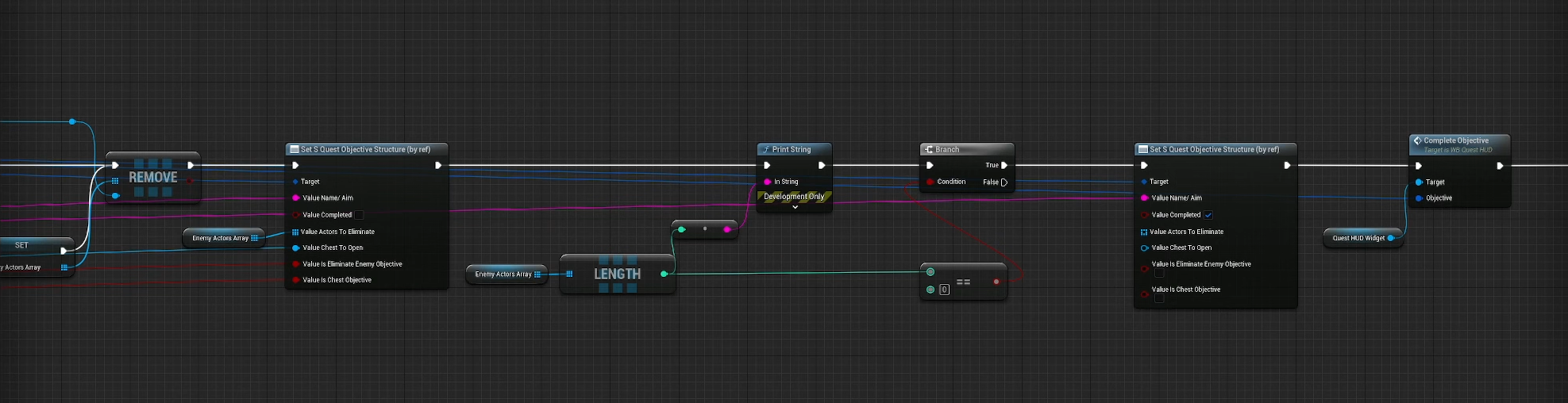The height and width of the screenshot is (403, 1568).
Task: Click the REMOVE node exec input pin
Action: pyautogui.click(x=115, y=166)
